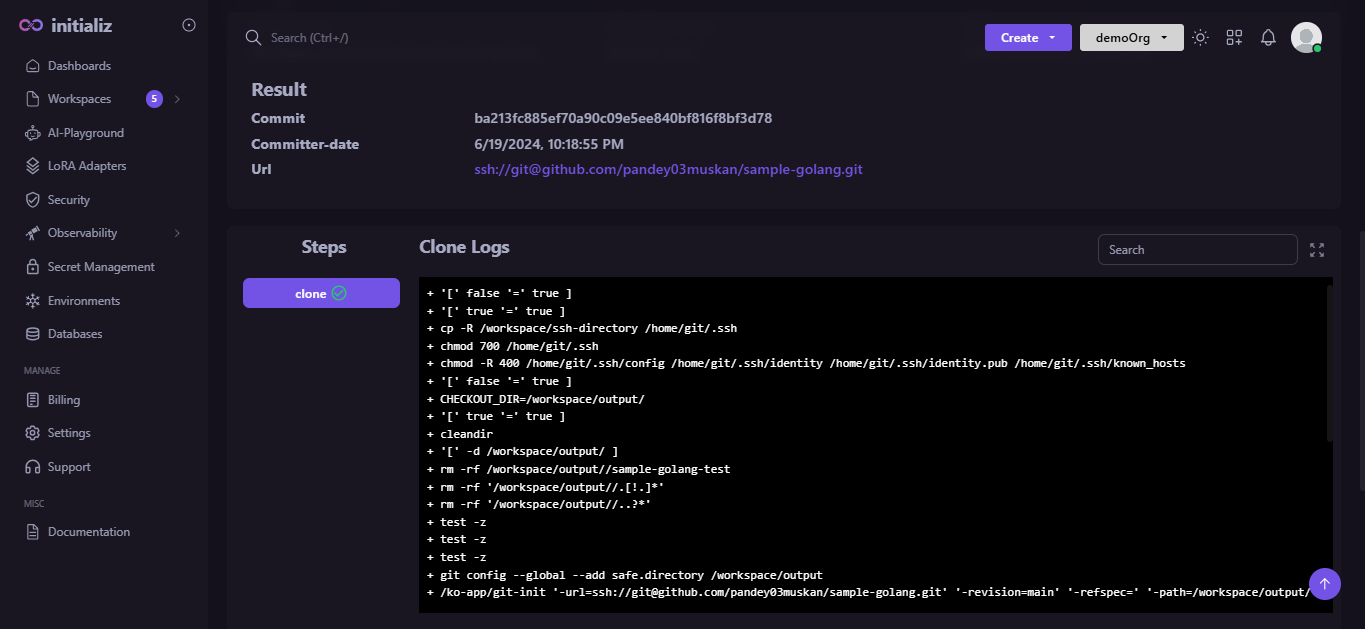Select the clone step button
This screenshot has width=1365, height=629.
[x=321, y=293]
